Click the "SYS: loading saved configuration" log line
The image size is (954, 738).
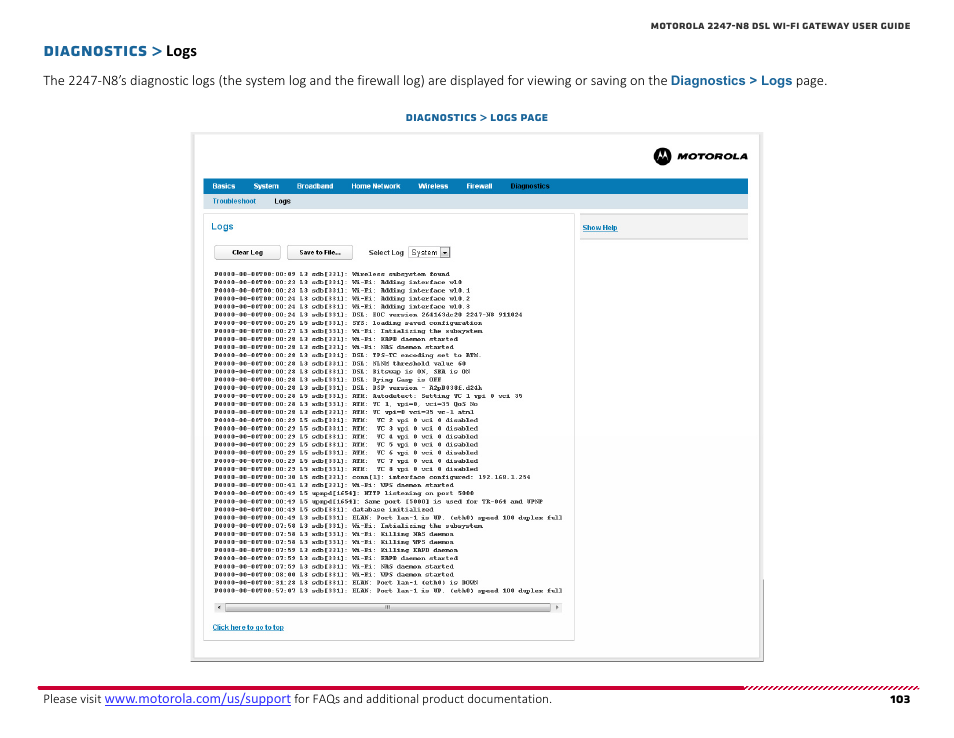[x=348, y=323]
